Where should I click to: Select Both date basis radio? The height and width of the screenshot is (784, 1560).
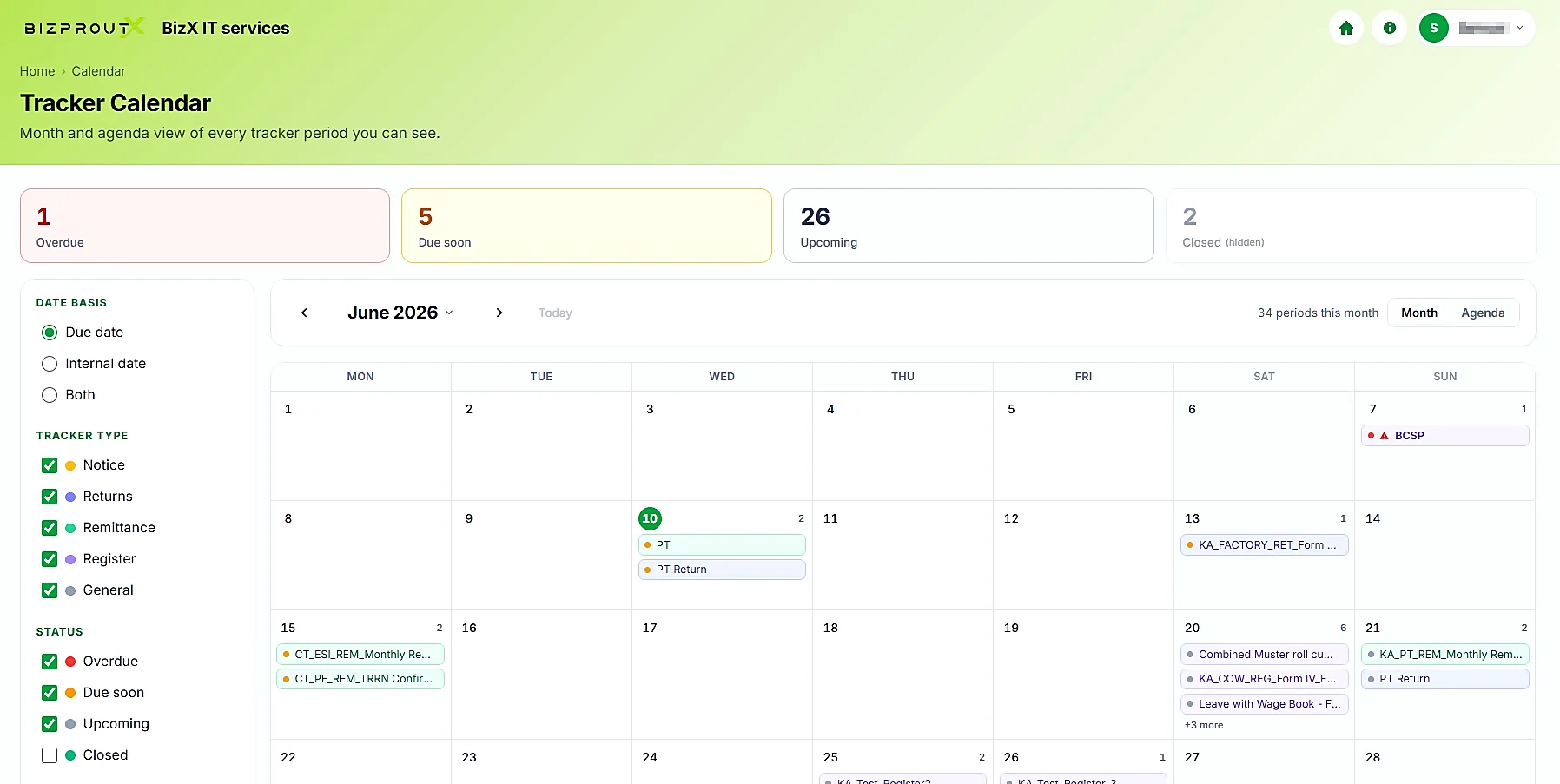[50, 395]
